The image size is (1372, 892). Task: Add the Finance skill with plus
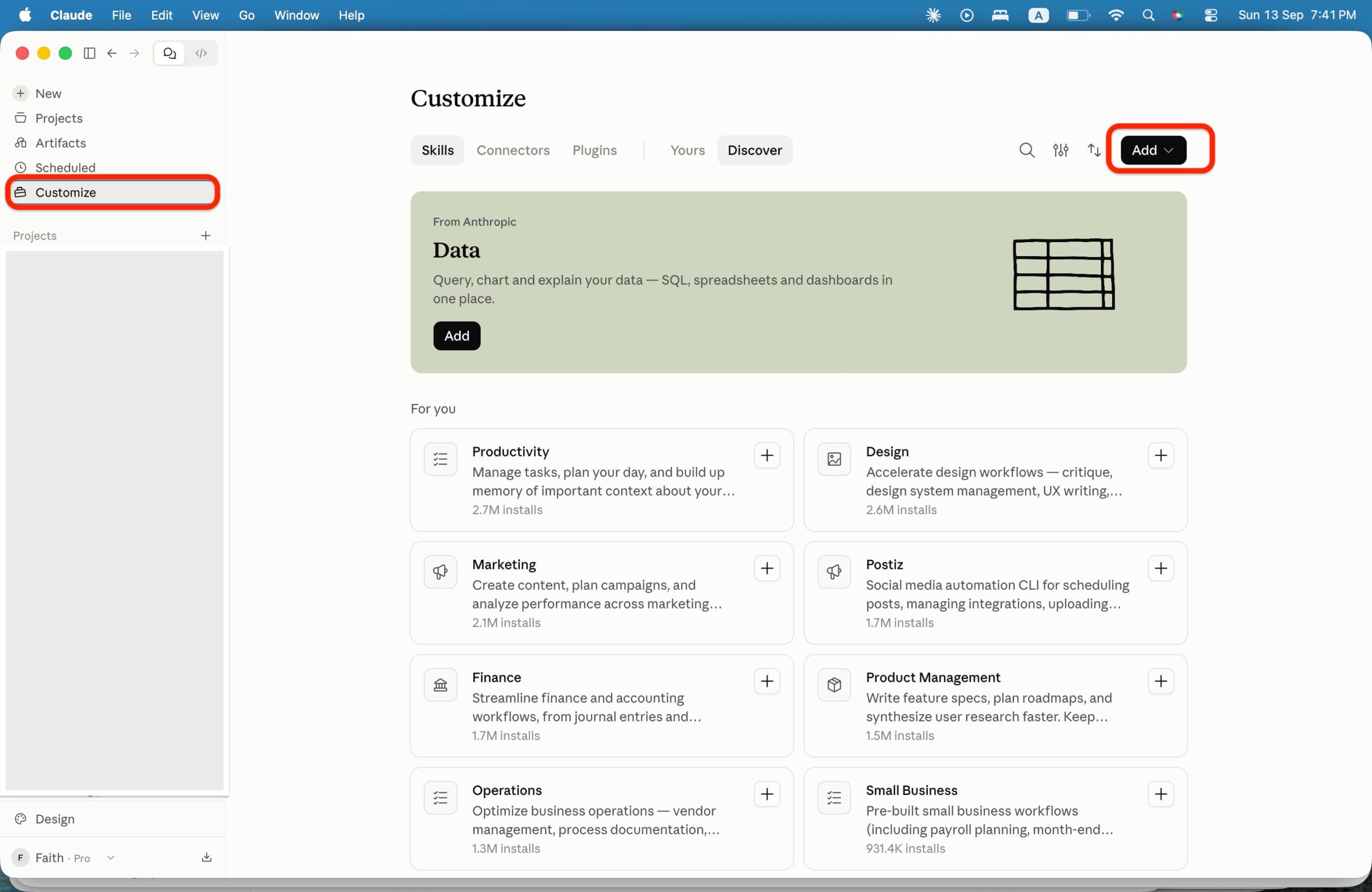[767, 681]
